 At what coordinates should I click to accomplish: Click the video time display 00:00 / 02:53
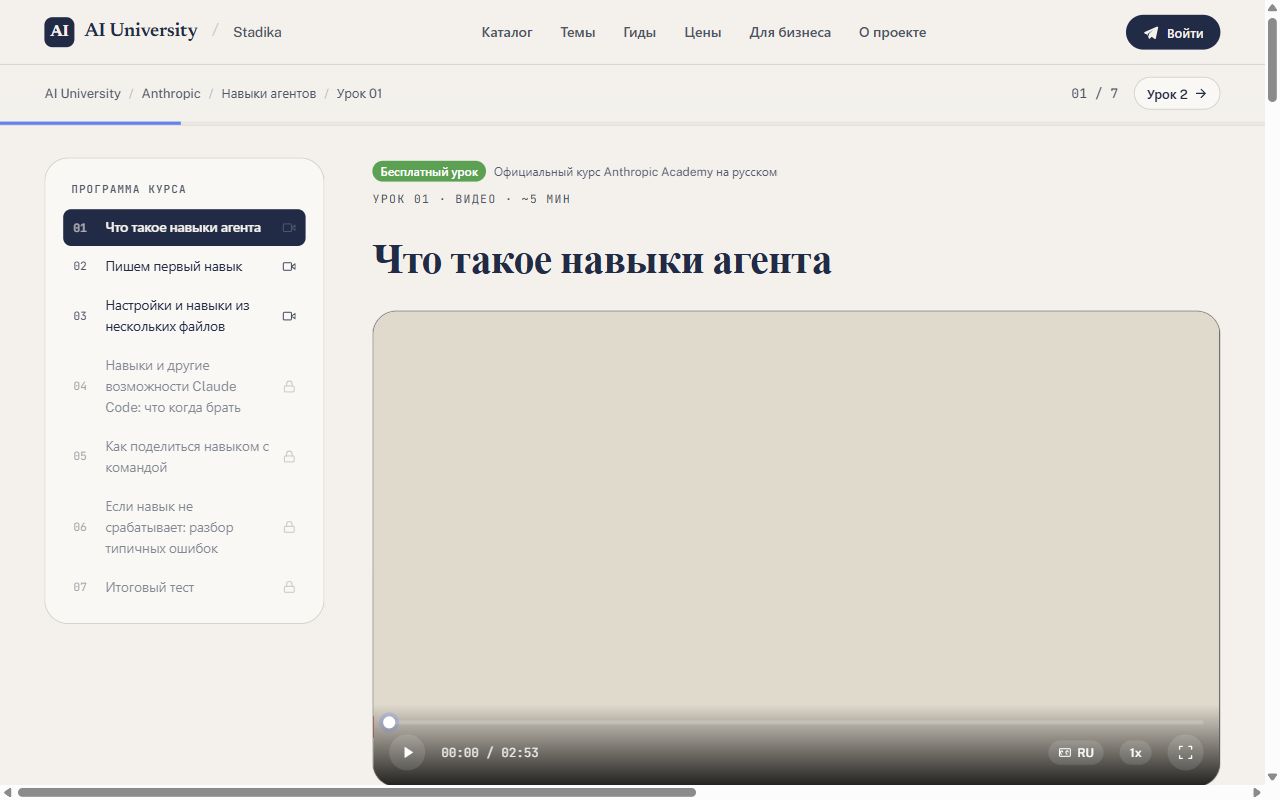click(490, 752)
